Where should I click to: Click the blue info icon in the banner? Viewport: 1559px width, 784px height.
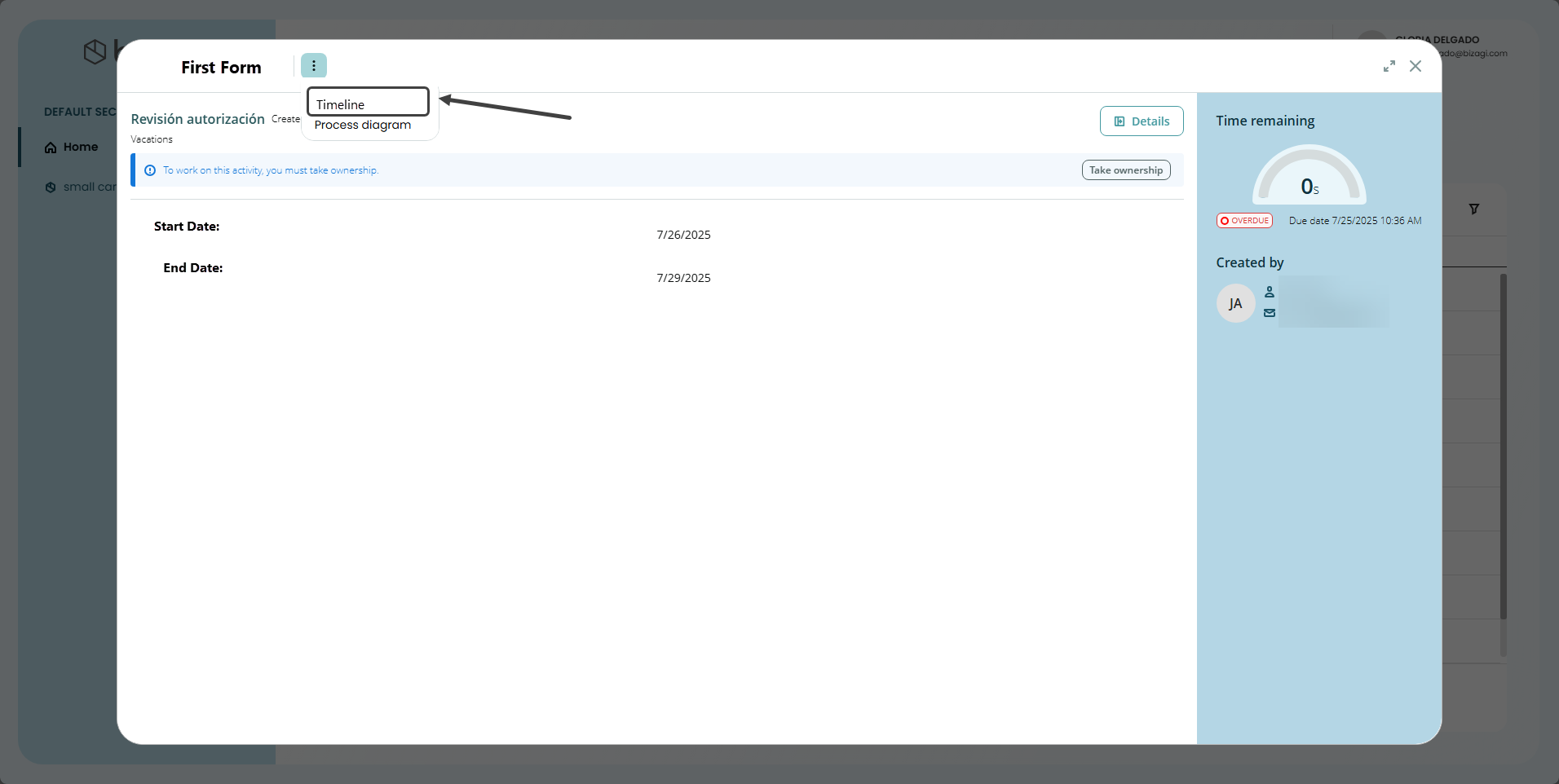coord(150,170)
